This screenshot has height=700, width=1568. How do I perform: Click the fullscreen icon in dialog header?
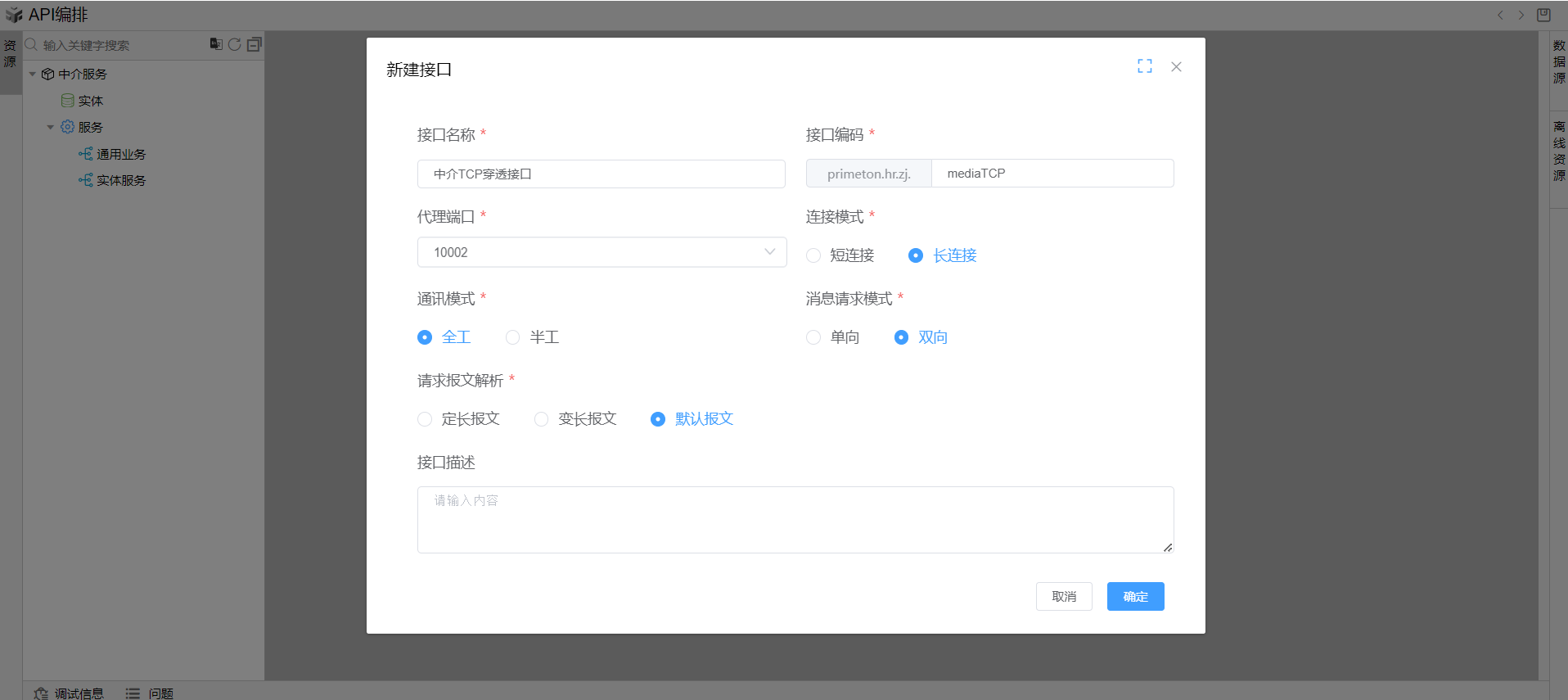1144,66
